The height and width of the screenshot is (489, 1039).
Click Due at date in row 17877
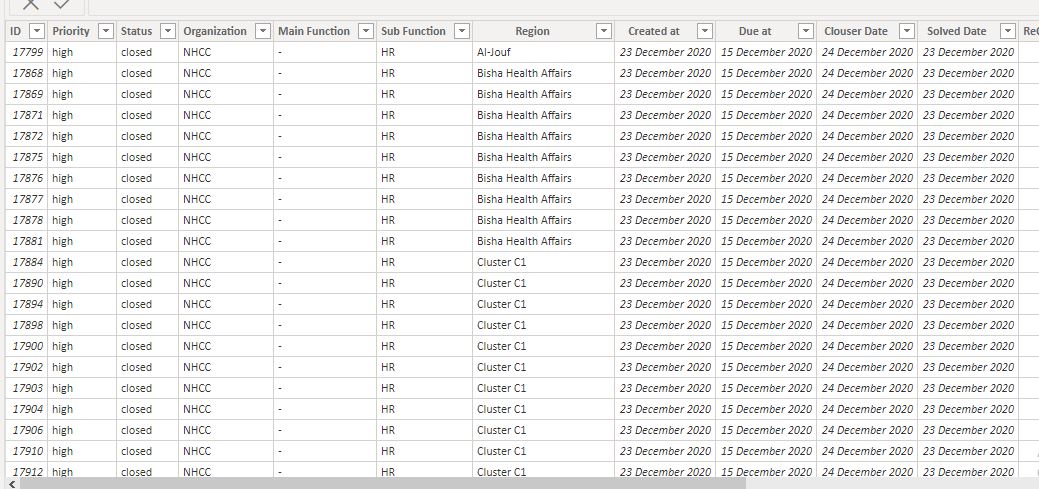pos(766,199)
